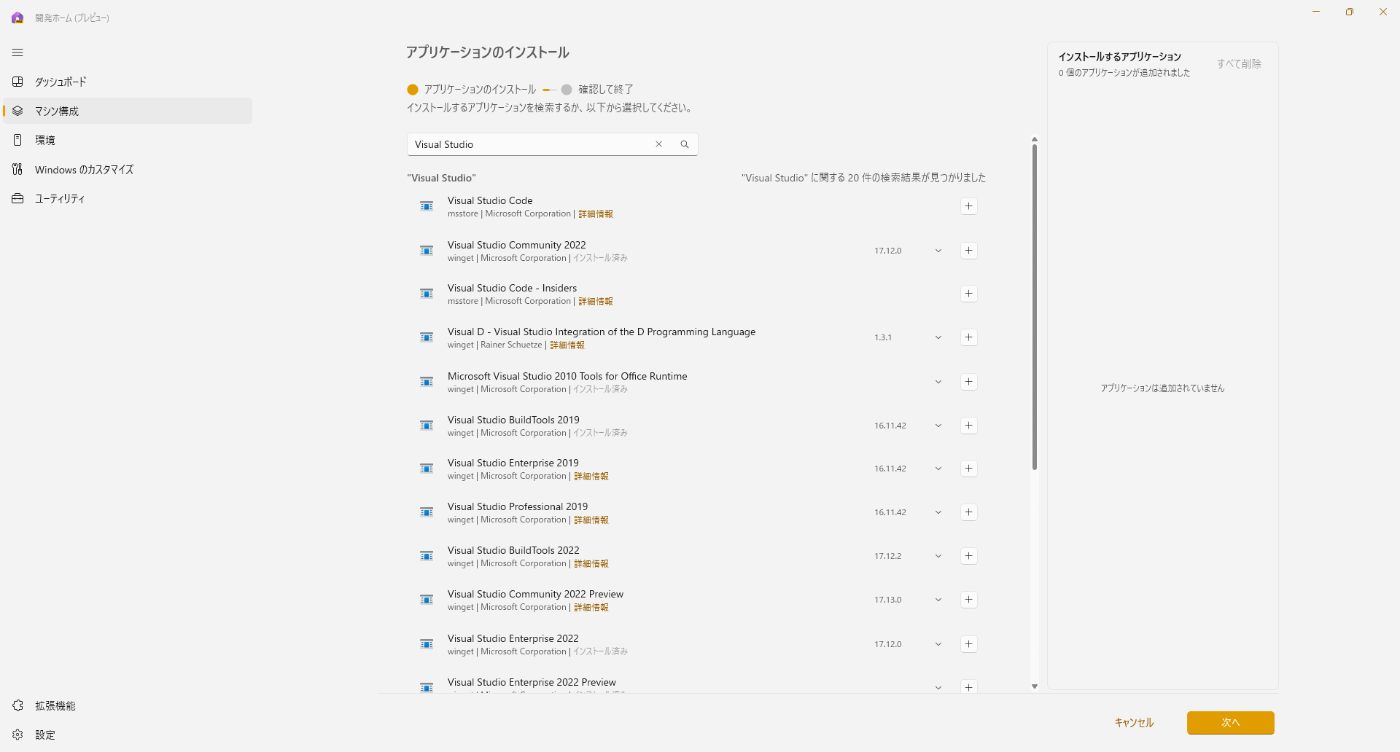The height and width of the screenshot is (752, 1400).
Task: Click the Dev Home app icon in title bar
Action: coord(17,17)
